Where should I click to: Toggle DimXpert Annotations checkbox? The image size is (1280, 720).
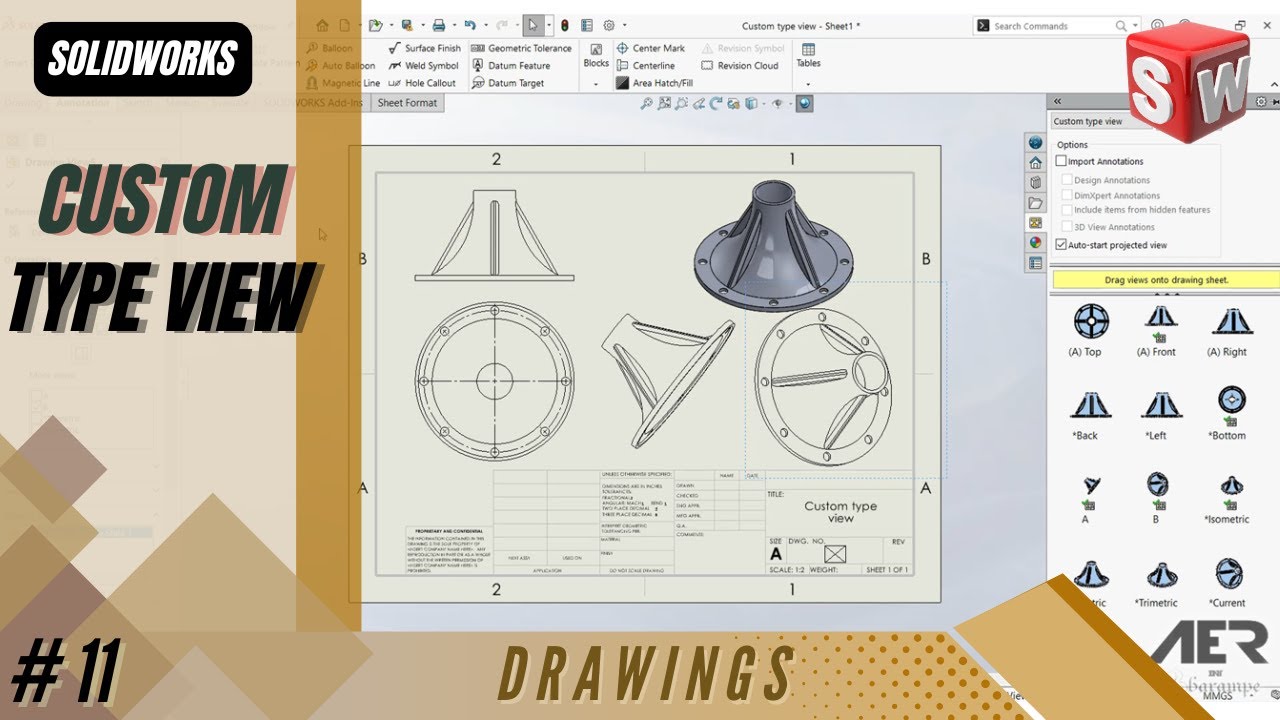[1067, 195]
